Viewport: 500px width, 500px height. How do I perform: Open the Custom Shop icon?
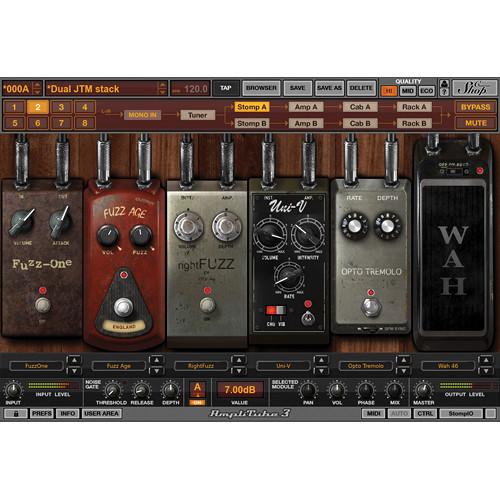click(x=474, y=88)
